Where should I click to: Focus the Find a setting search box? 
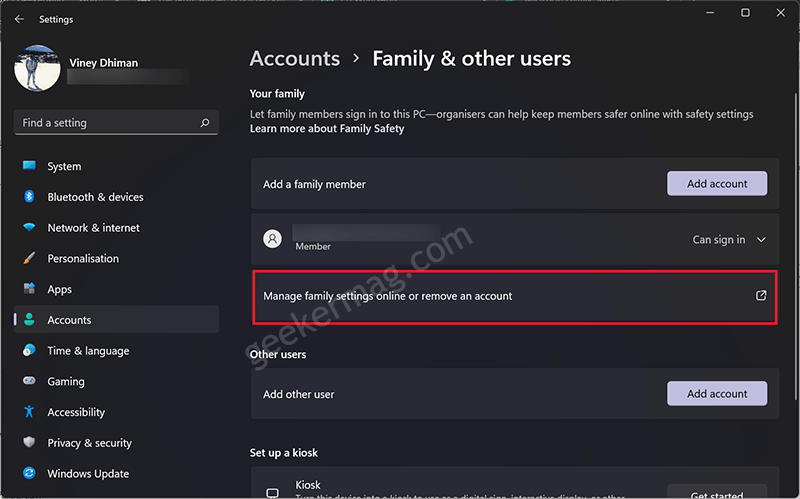[x=116, y=122]
